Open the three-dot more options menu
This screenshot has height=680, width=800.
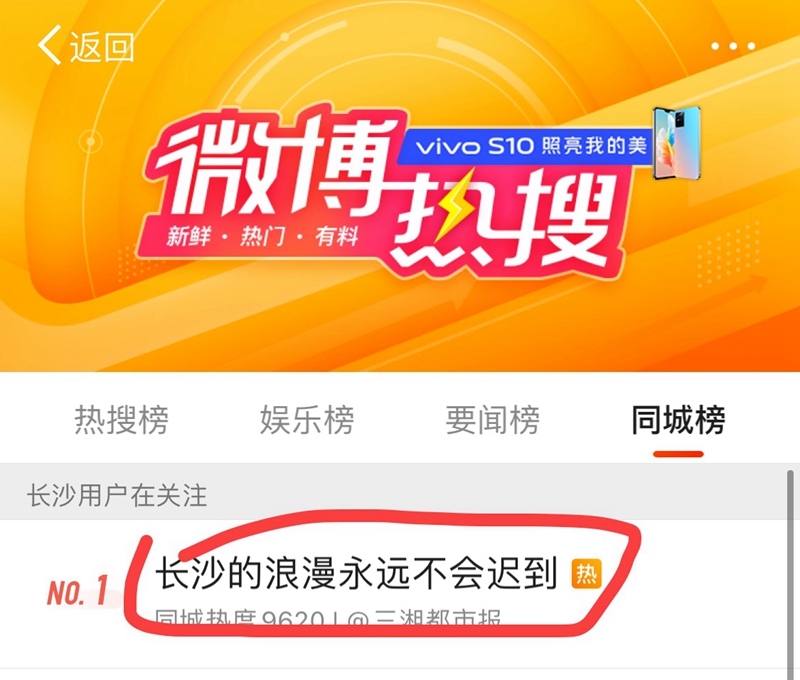733,46
